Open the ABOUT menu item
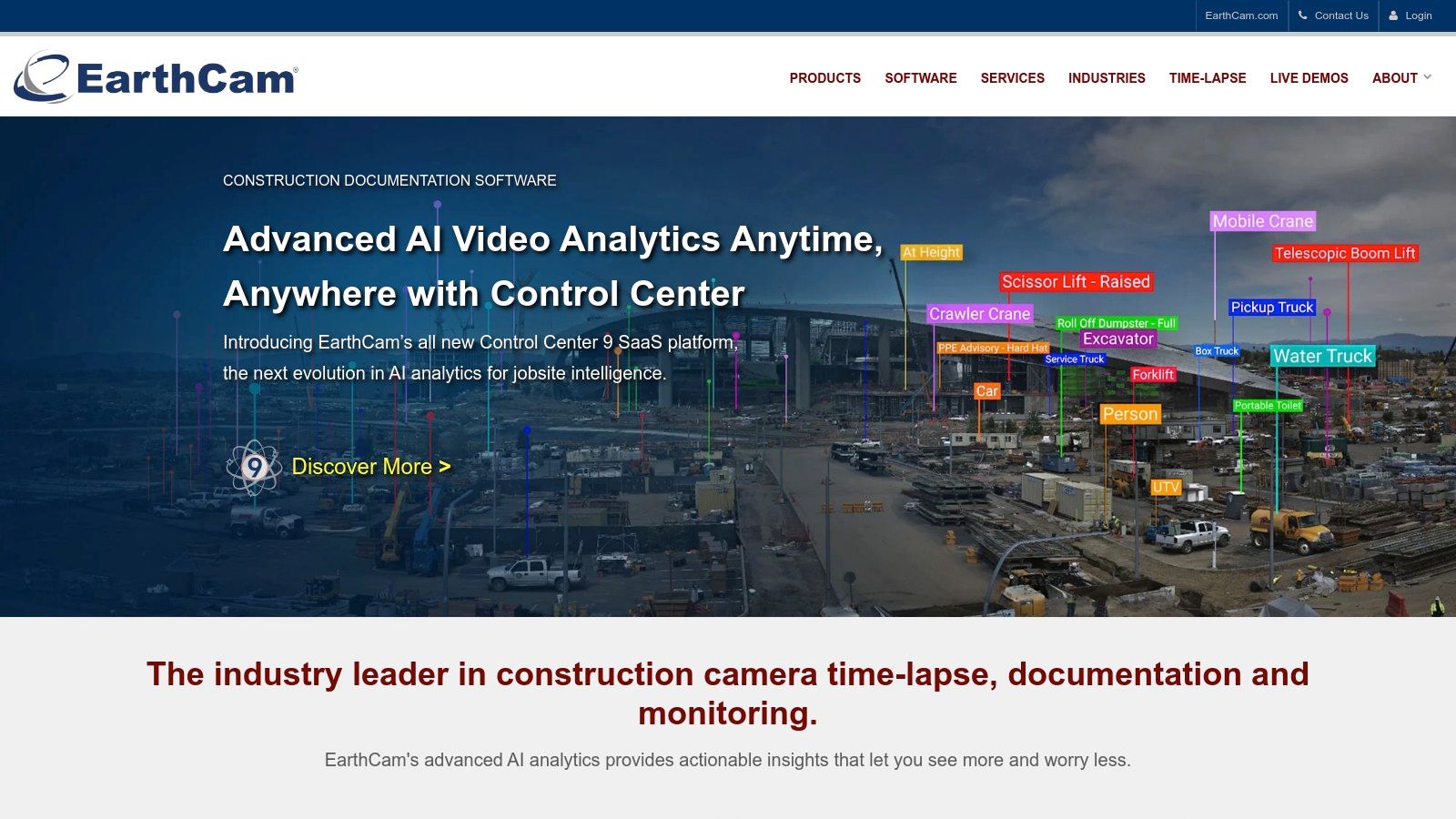This screenshot has height=819, width=1456. coord(1395,78)
